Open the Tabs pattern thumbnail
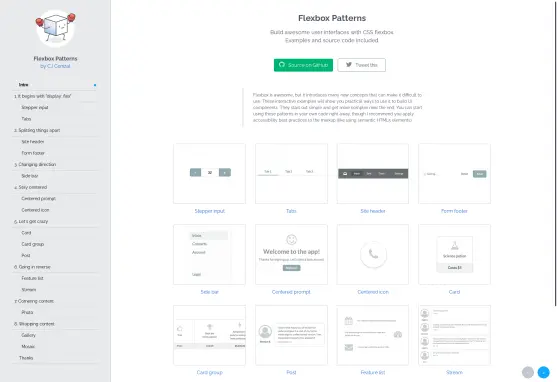 [x=291, y=174]
